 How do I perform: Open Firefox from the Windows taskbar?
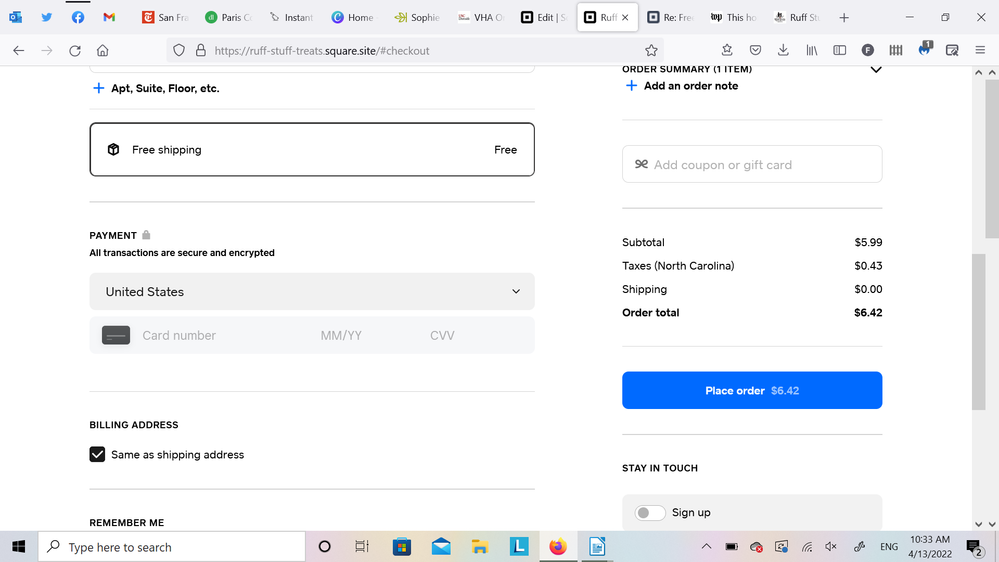[x=558, y=547]
